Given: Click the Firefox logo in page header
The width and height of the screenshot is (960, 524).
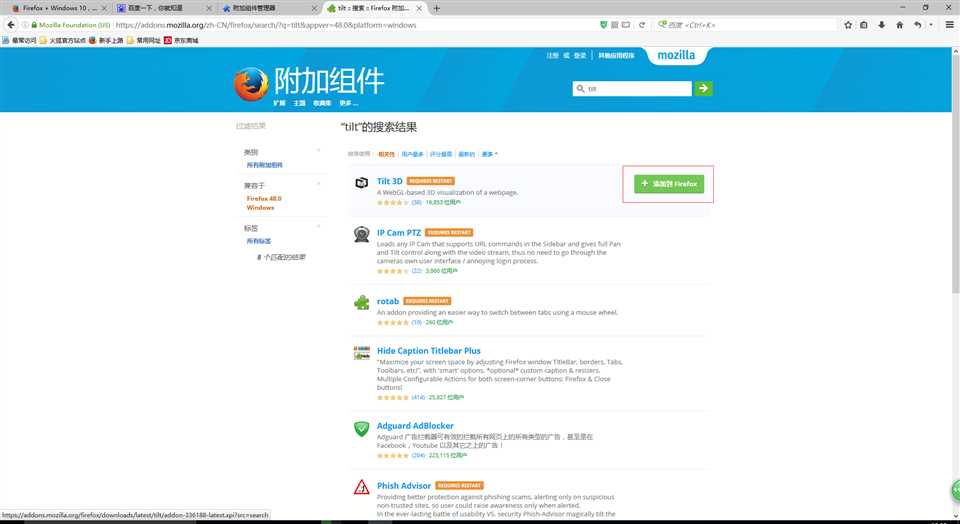Looking at the screenshot, I should pos(251,84).
